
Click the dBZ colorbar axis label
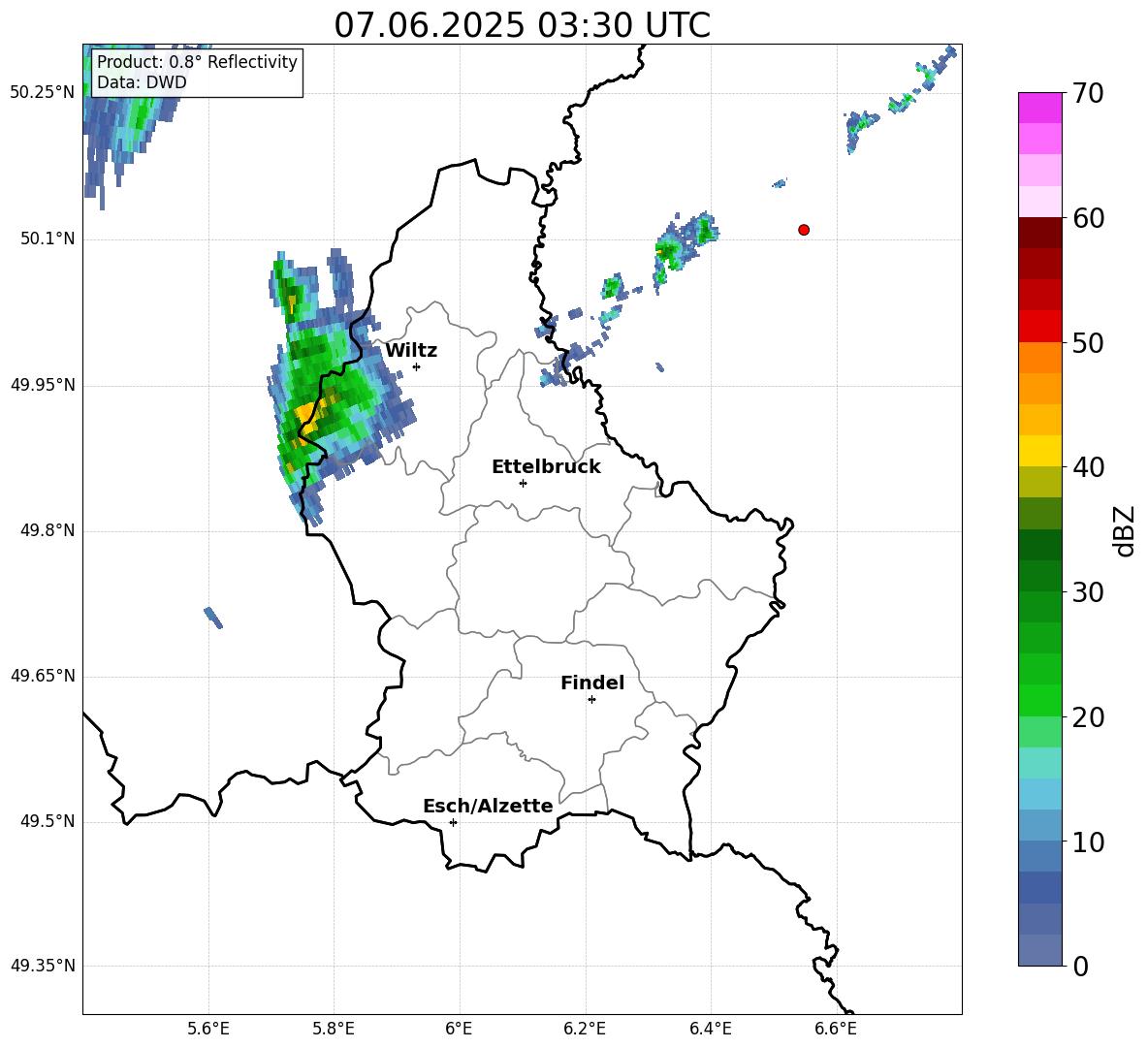(1126, 530)
